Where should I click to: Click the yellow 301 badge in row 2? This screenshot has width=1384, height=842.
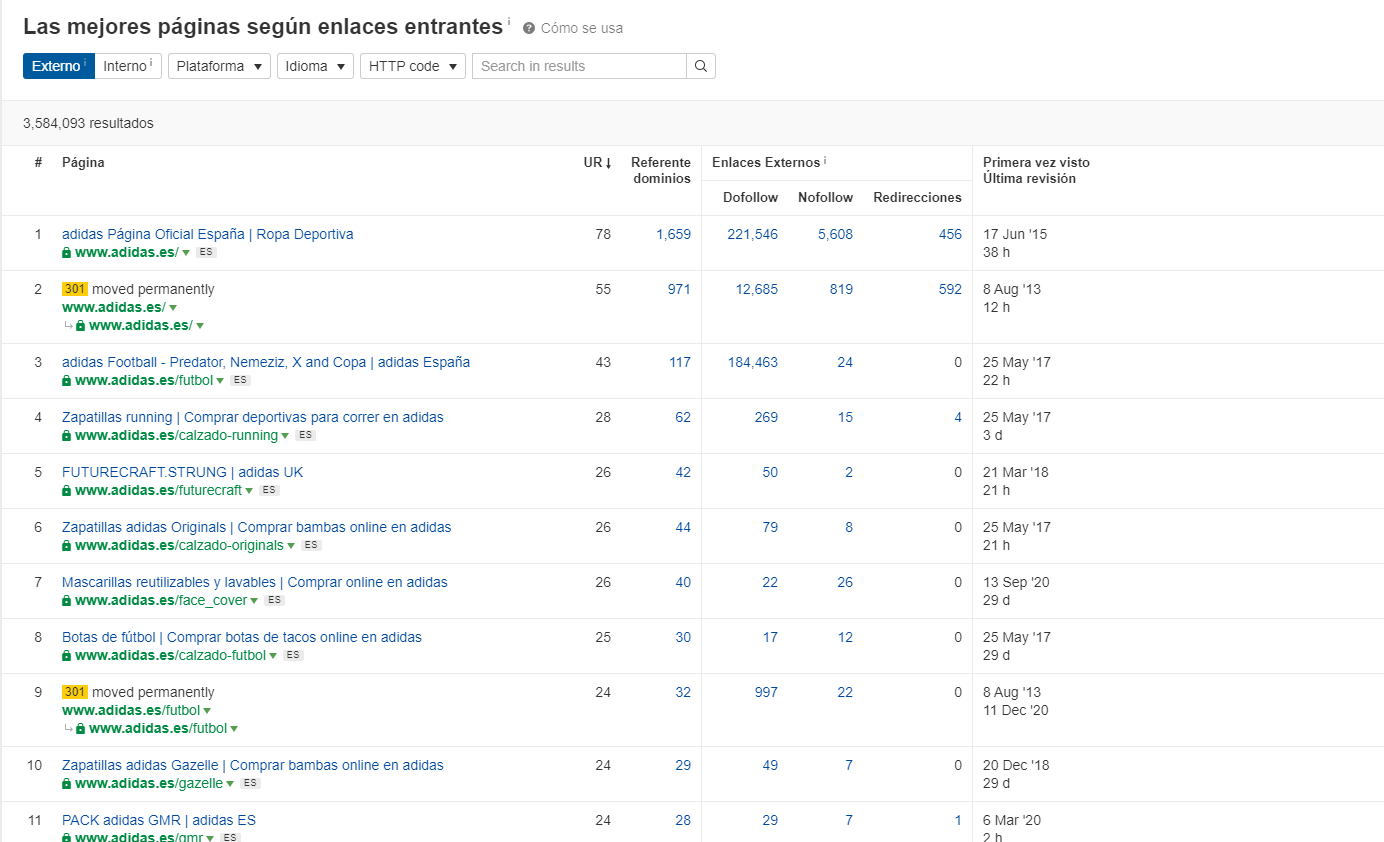[75, 289]
